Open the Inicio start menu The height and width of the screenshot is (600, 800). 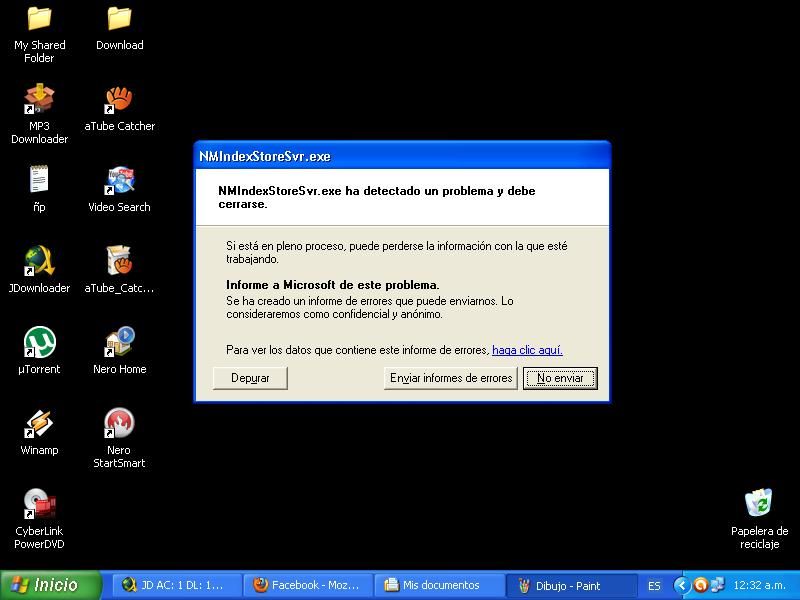[51, 585]
